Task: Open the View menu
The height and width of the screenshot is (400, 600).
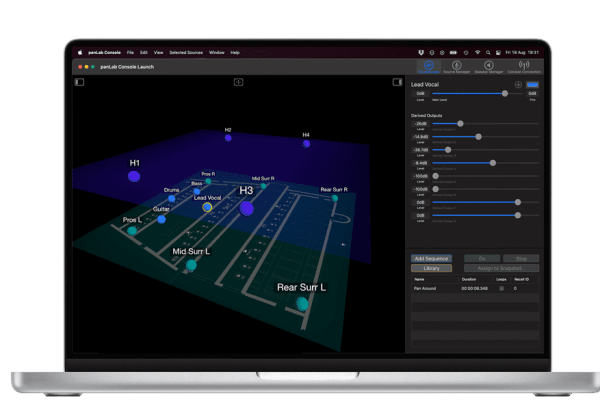Action: (x=158, y=52)
